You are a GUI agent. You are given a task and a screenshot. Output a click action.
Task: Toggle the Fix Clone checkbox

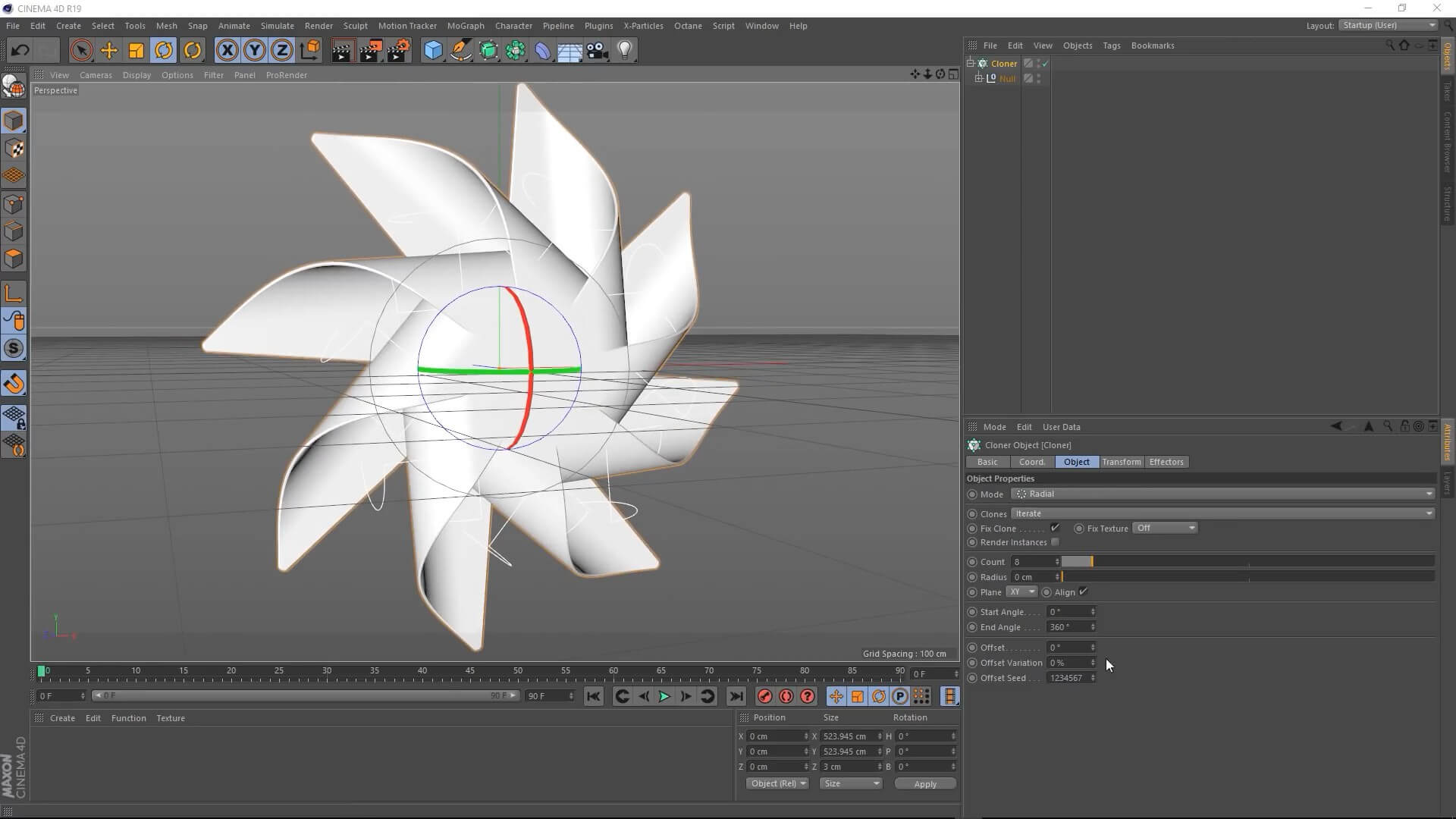(1055, 528)
